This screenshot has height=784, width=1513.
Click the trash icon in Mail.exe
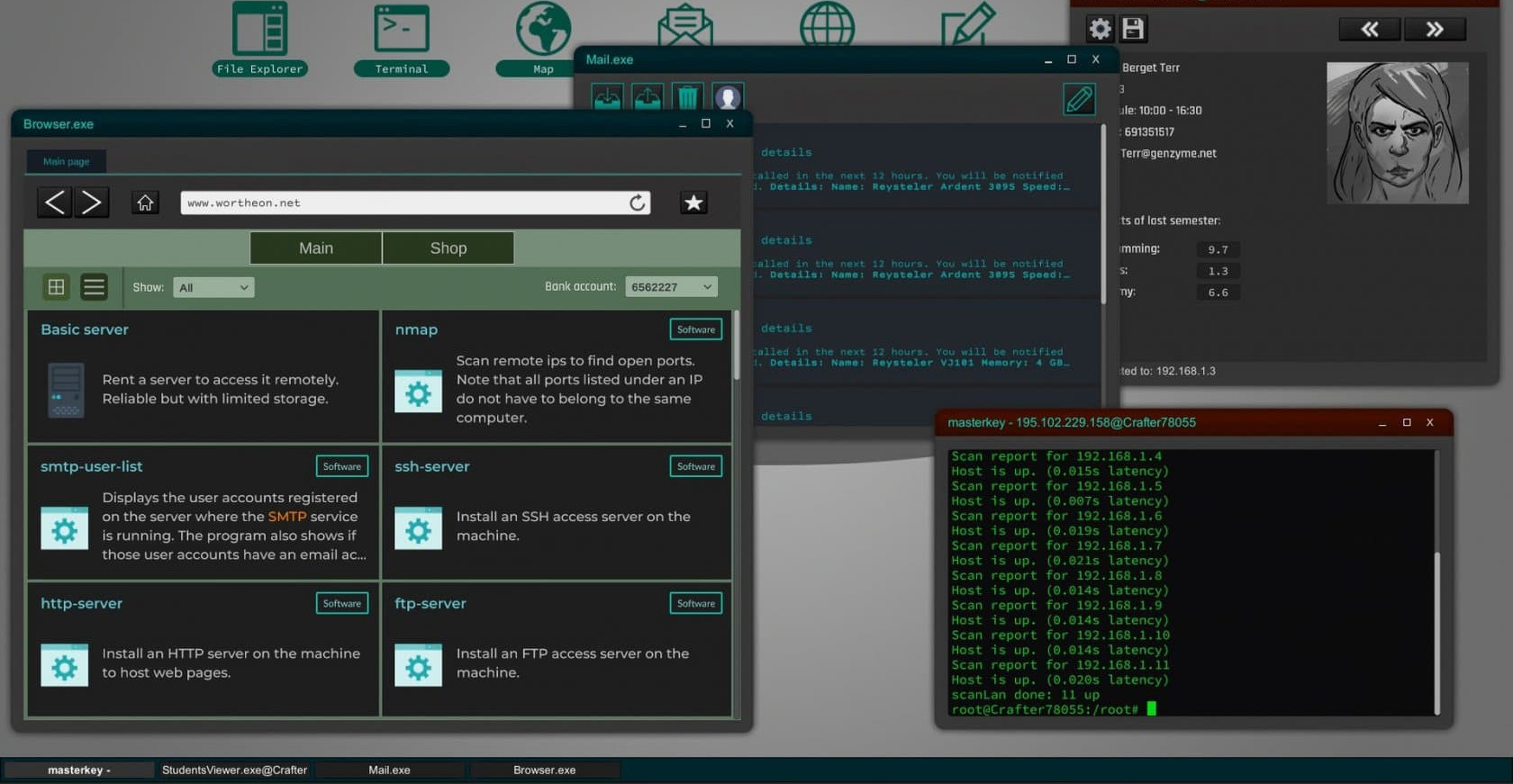pyautogui.click(x=687, y=97)
